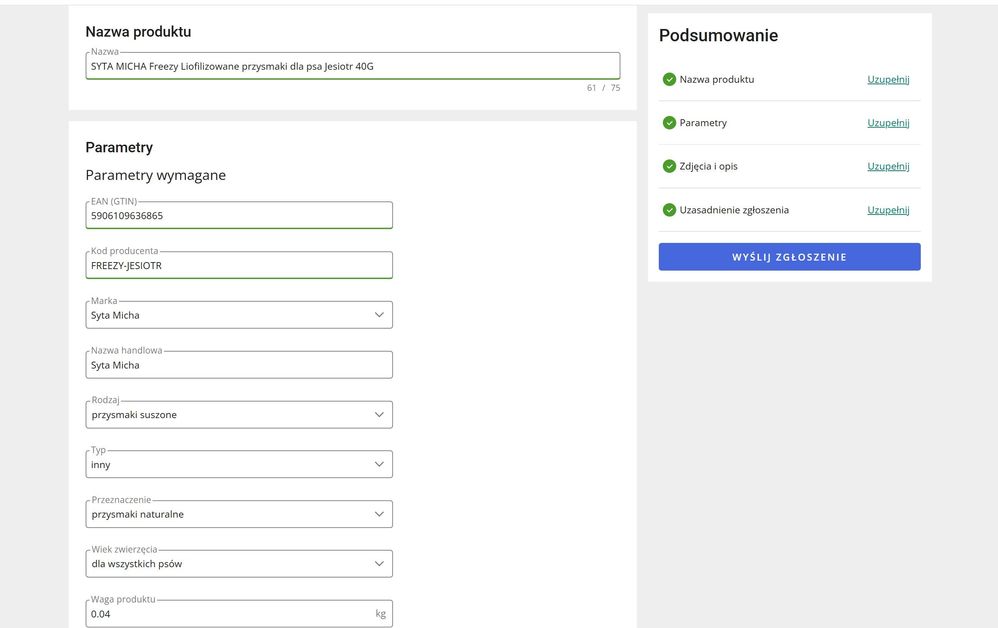The width and height of the screenshot is (998, 628).
Task: Open the Wiek zwierzęcia dropdown
Action: coord(379,564)
